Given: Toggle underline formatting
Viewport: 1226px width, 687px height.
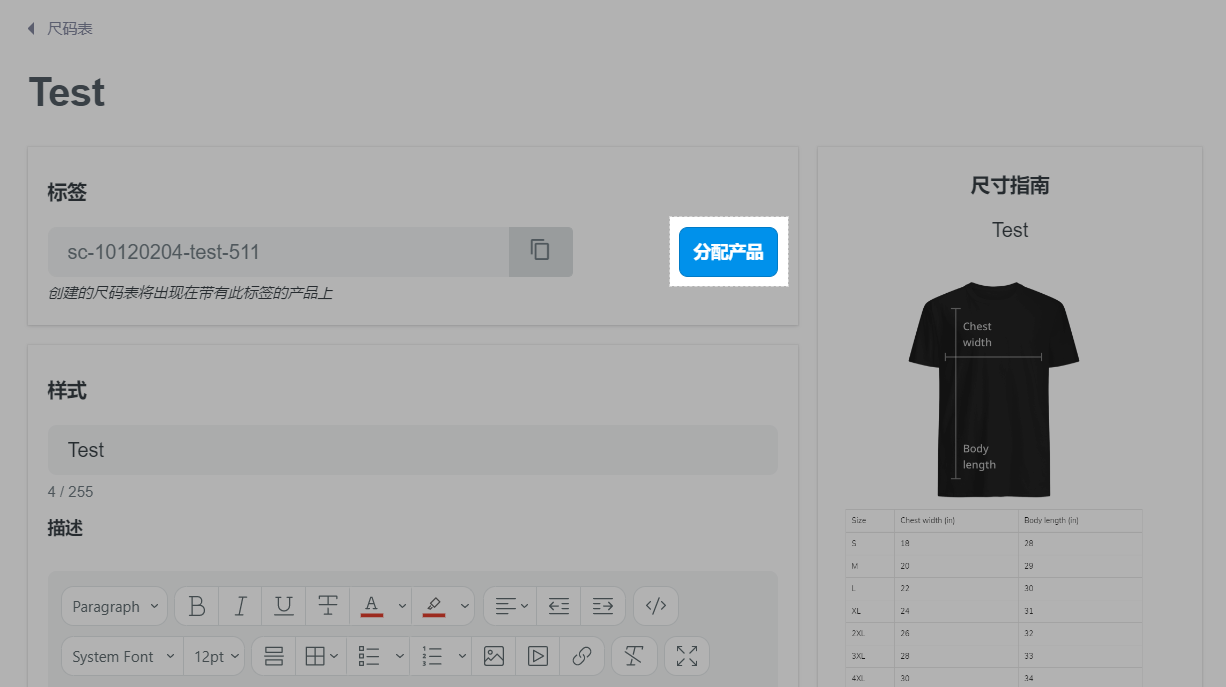Looking at the screenshot, I should tap(284, 606).
